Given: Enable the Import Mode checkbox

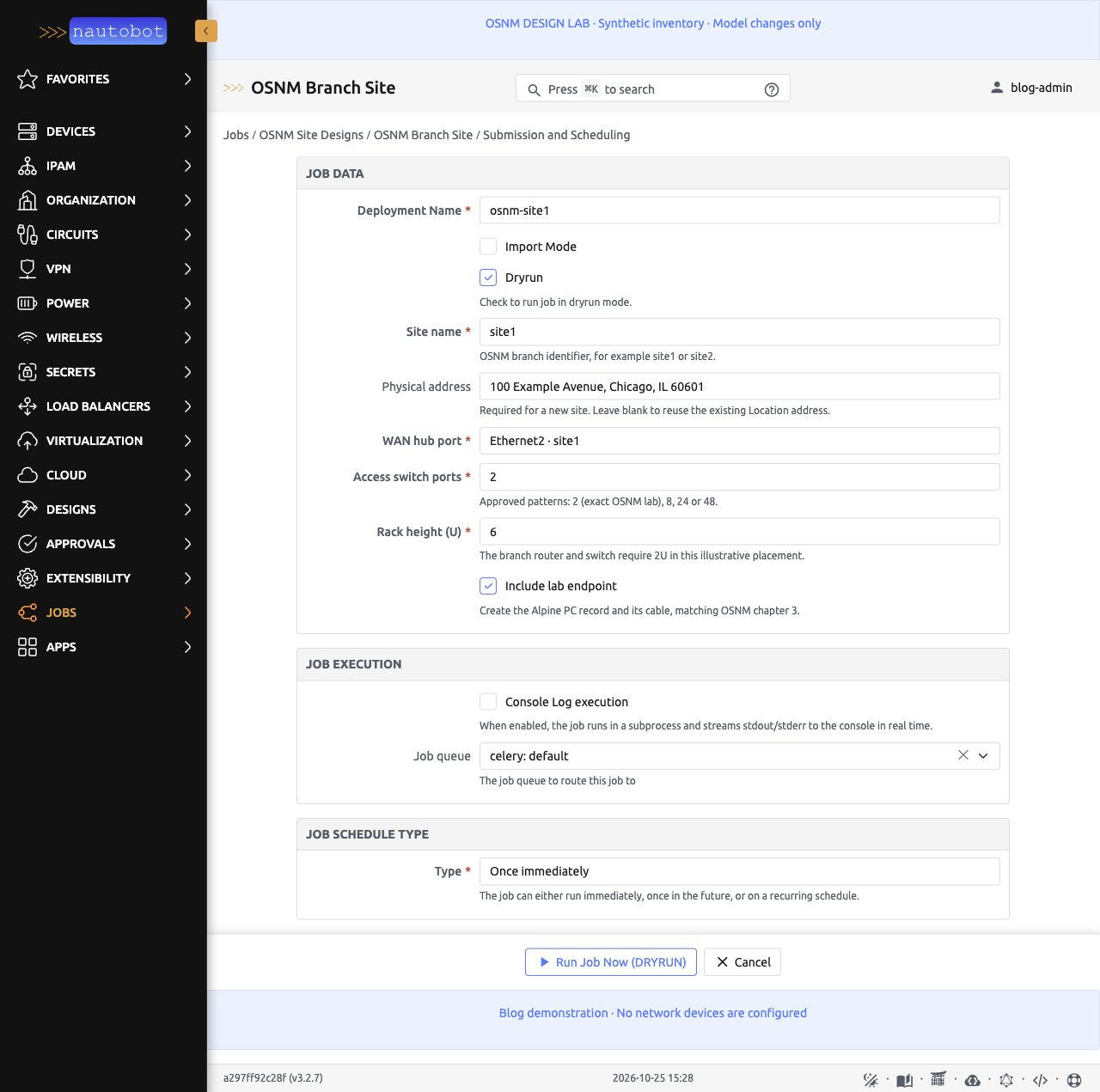Looking at the screenshot, I should pos(488,247).
